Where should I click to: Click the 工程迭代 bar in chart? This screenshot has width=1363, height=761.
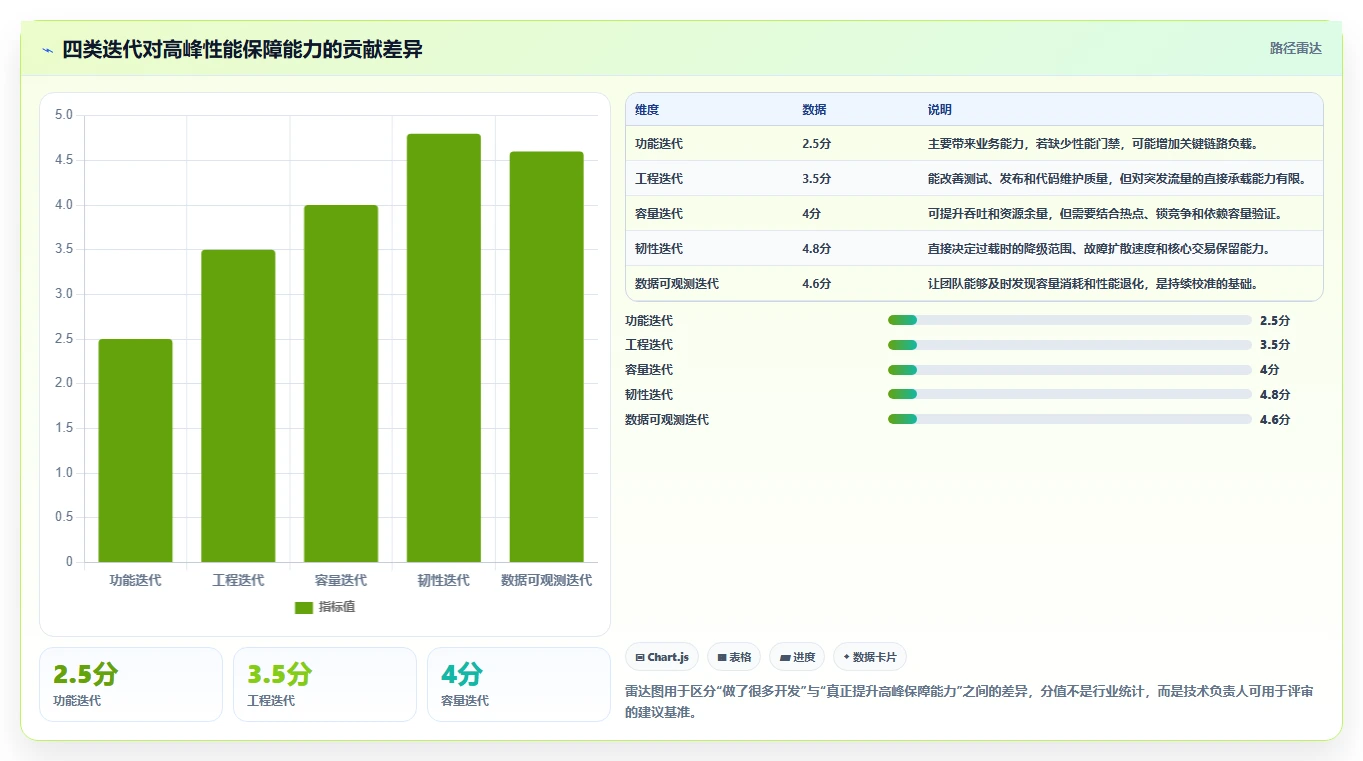[238, 406]
